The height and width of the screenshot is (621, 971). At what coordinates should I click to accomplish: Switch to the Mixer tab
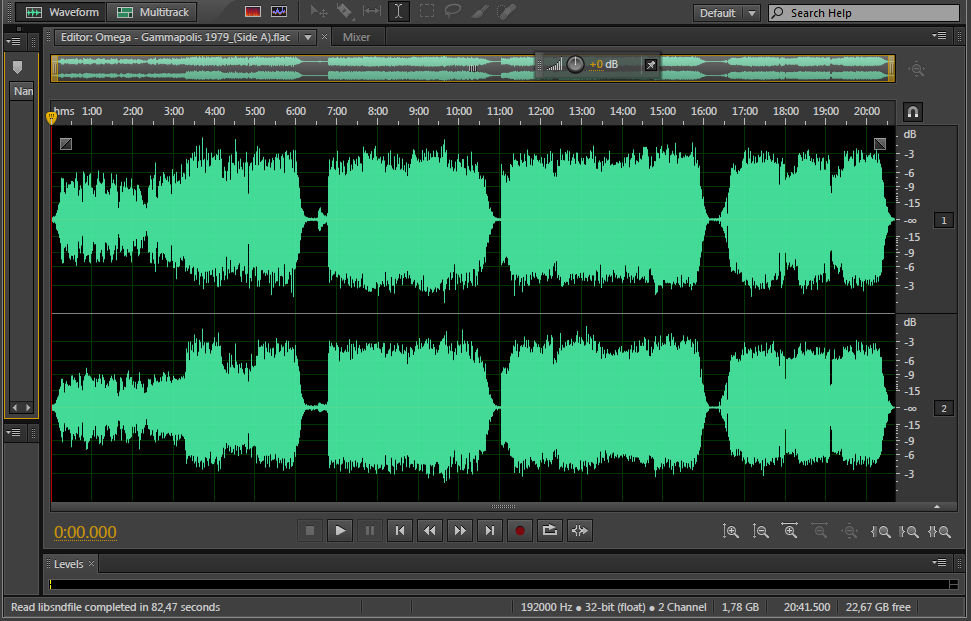click(x=356, y=37)
